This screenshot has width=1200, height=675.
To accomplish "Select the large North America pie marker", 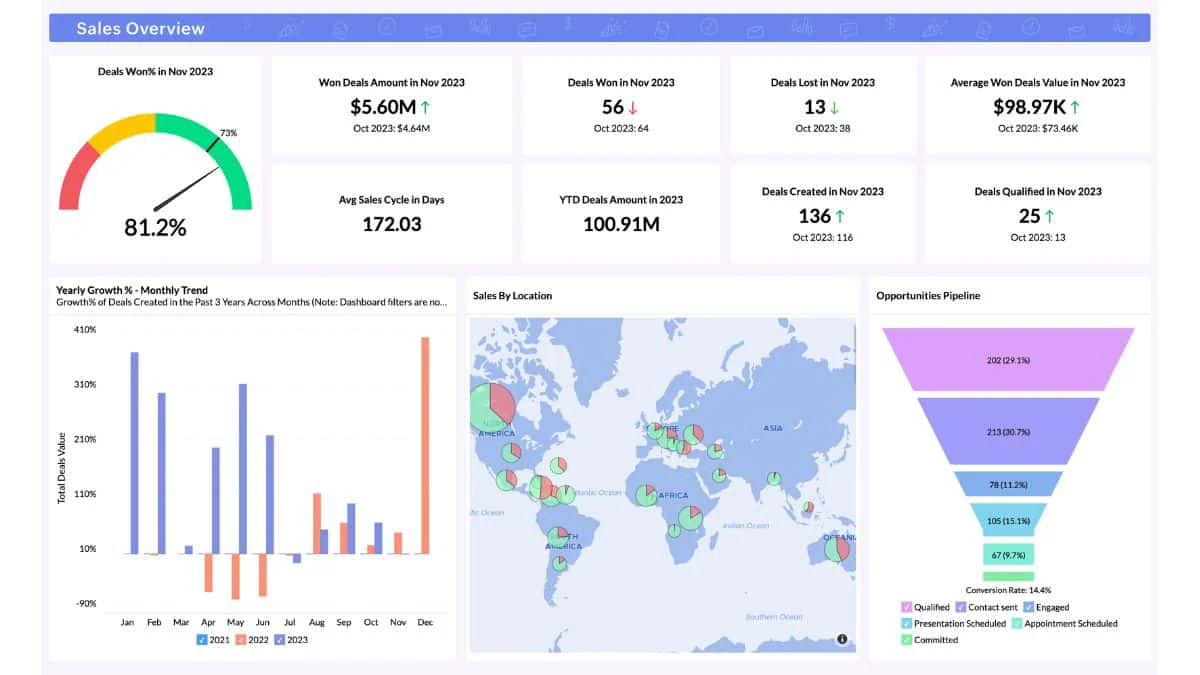I will 492,407.
